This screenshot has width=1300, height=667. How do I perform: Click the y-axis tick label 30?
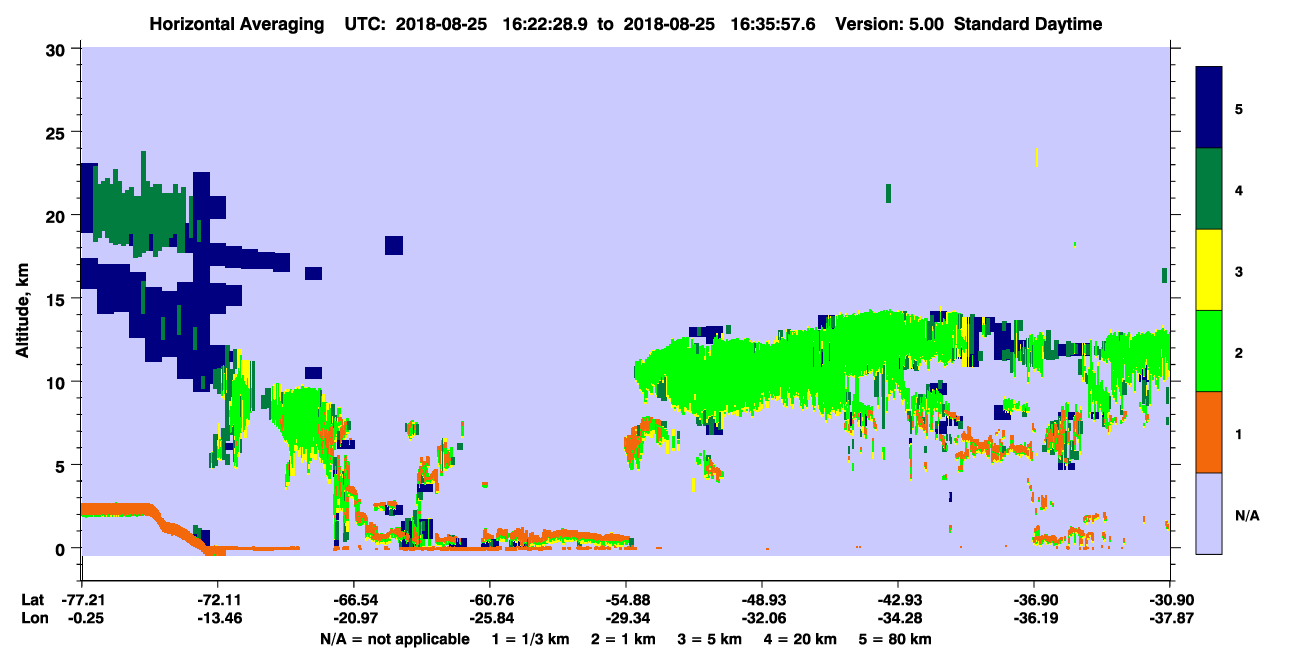[x=58, y=50]
